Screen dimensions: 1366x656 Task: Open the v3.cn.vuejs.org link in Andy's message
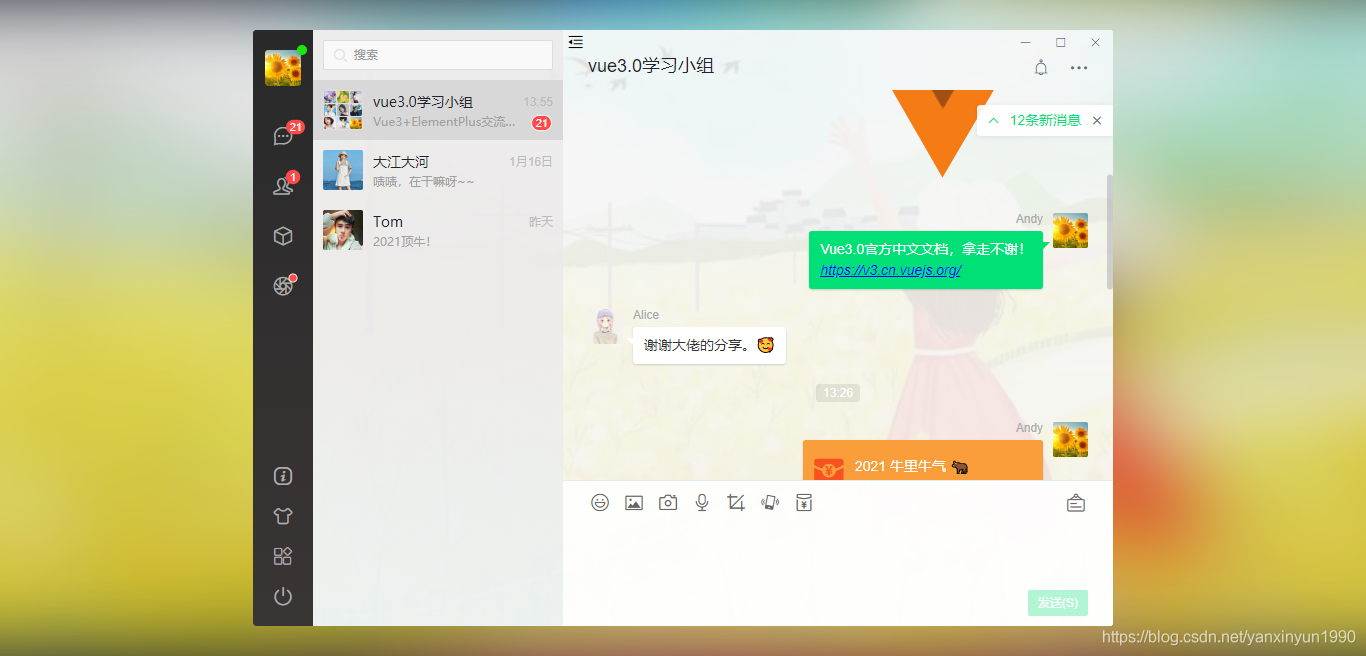pyautogui.click(x=890, y=270)
